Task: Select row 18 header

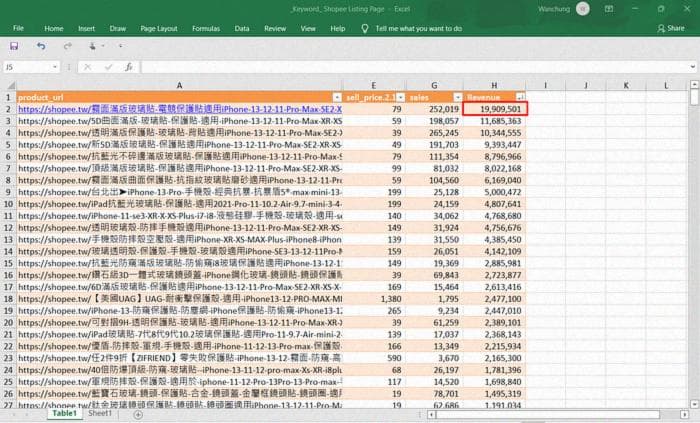Action: coord(8,299)
